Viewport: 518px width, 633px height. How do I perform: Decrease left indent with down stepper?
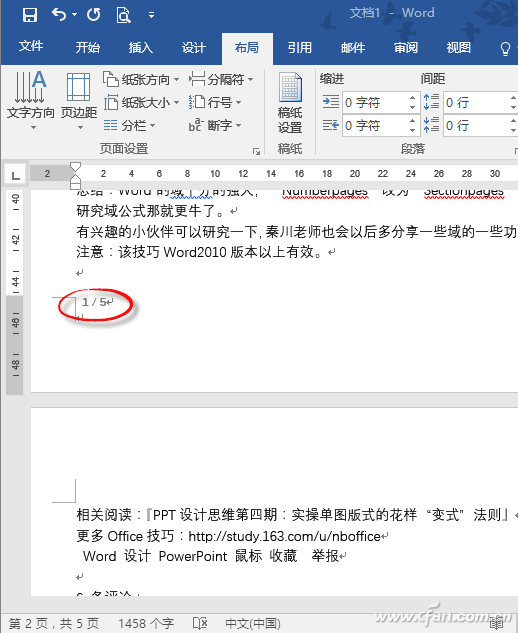tap(412, 107)
